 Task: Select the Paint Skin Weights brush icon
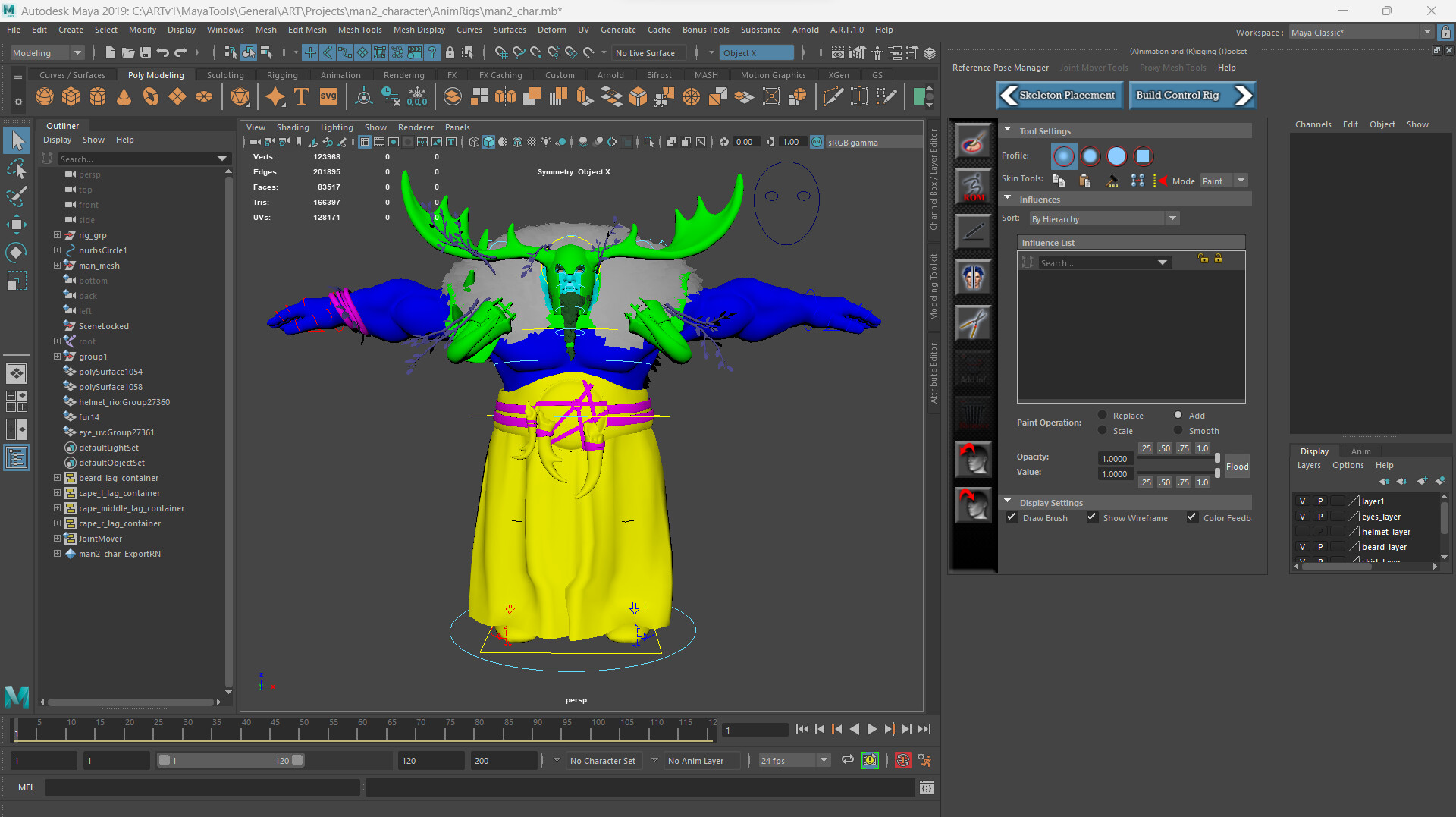[973, 142]
